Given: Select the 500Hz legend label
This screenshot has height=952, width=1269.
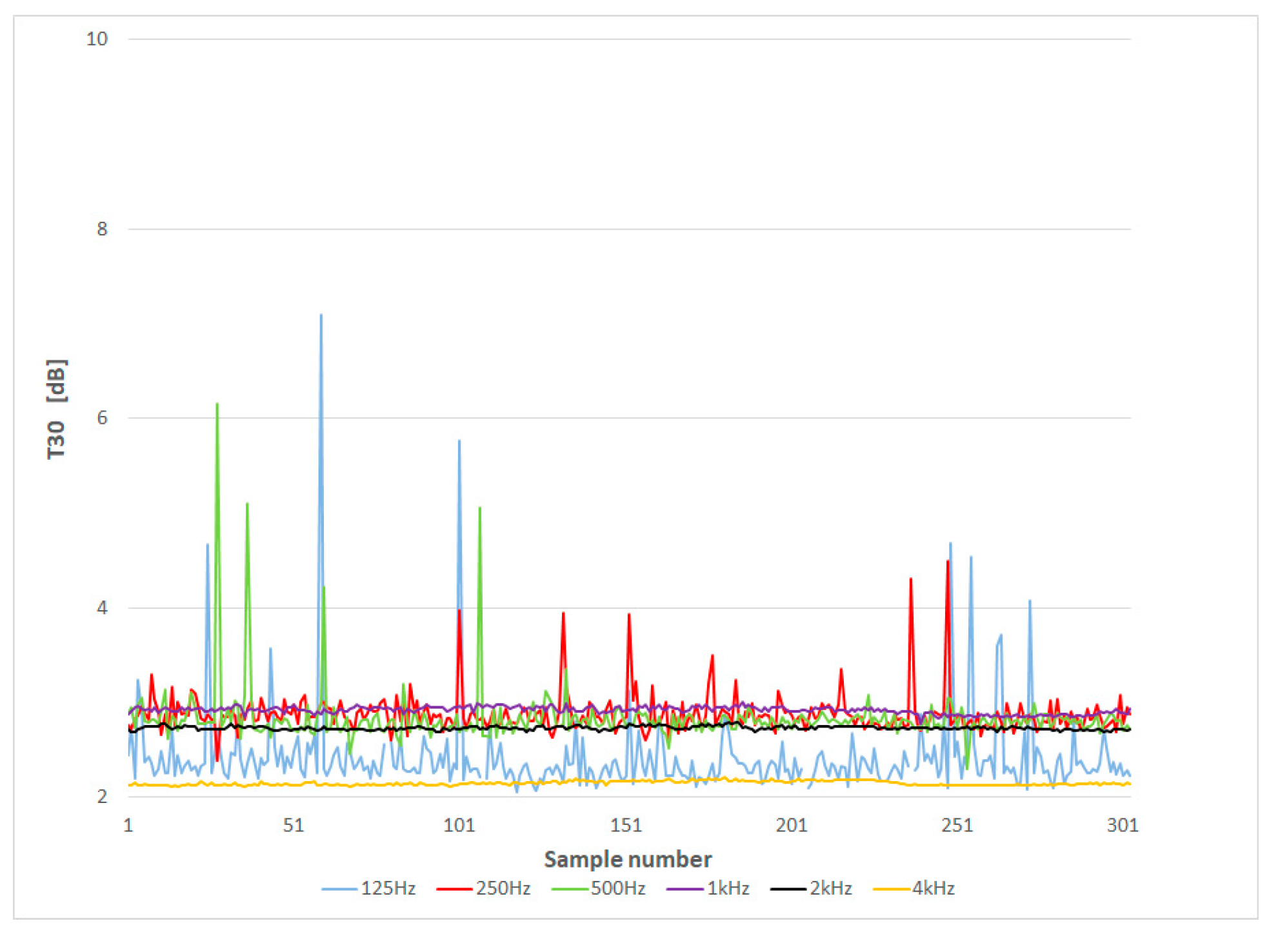Looking at the screenshot, I should [x=617, y=888].
